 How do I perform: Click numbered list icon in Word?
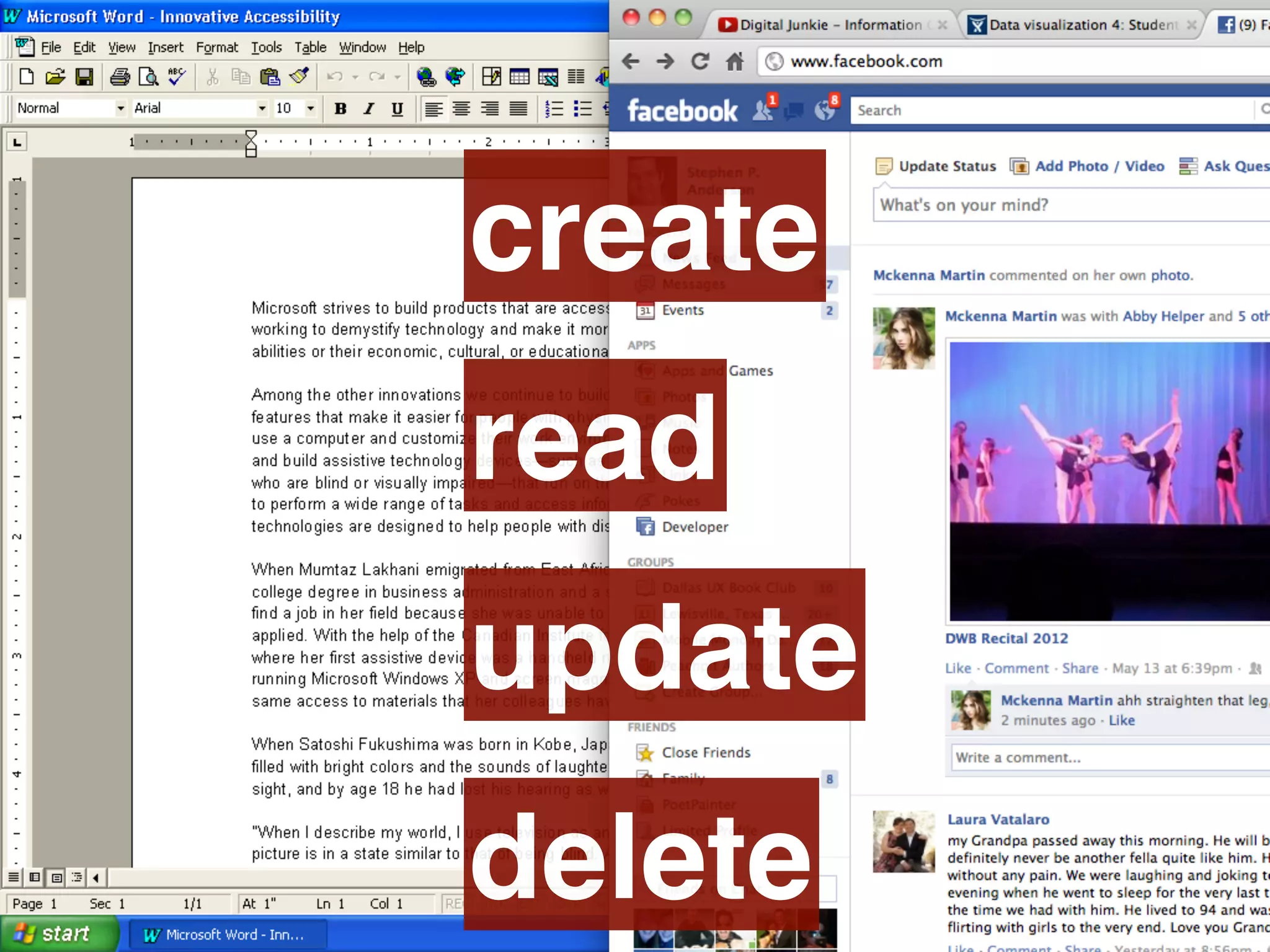[x=554, y=109]
